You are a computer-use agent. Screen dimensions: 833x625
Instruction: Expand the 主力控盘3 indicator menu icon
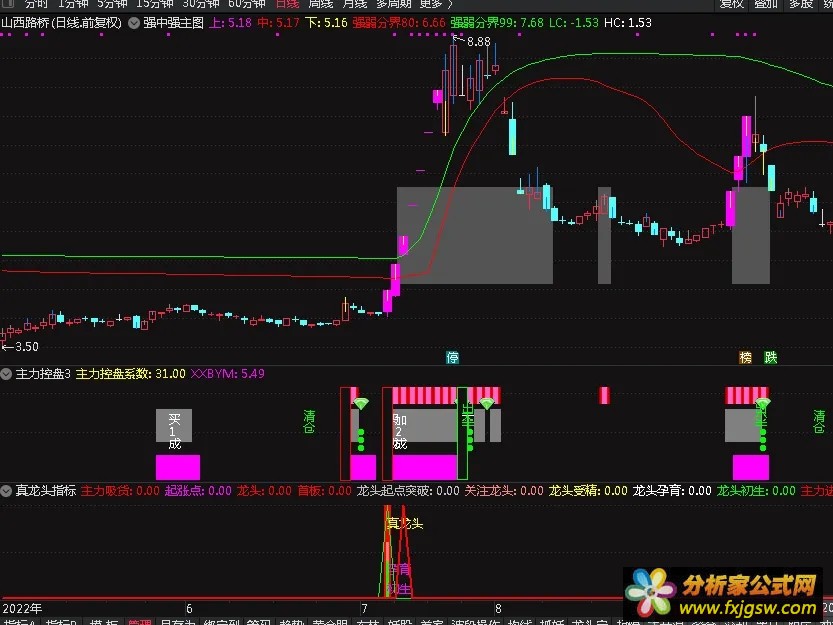(6, 374)
